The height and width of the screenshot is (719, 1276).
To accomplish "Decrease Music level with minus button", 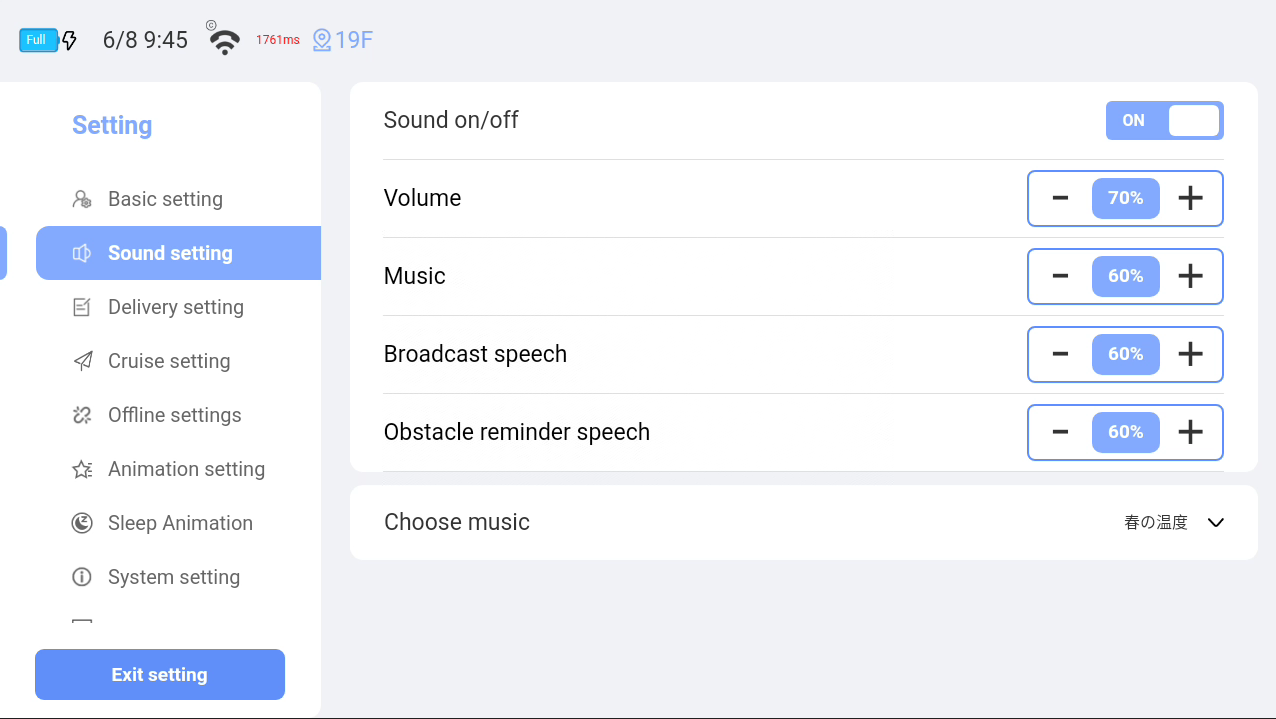I will (1060, 276).
